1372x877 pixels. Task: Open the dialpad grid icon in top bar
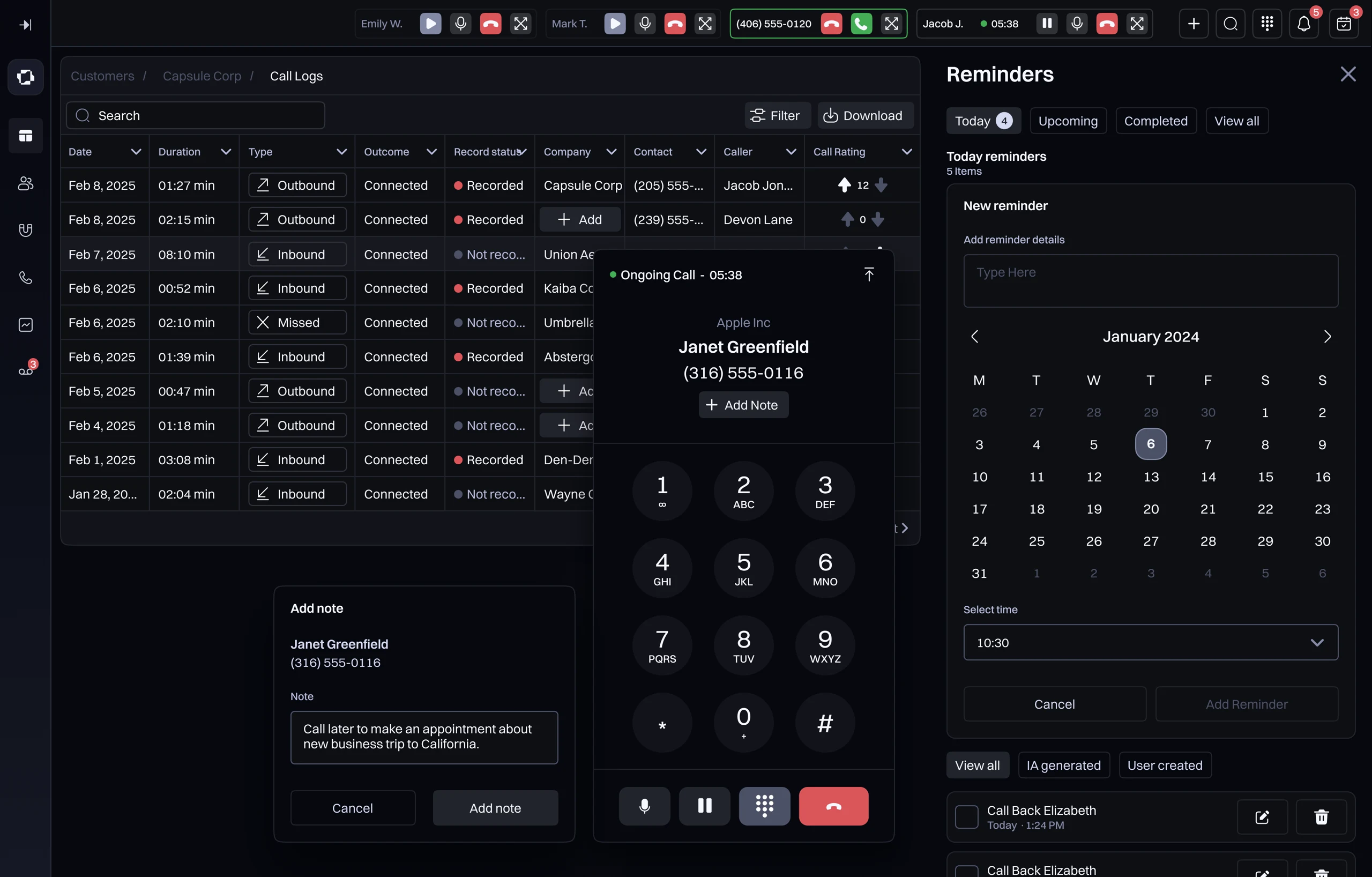click(x=1267, y=24)
